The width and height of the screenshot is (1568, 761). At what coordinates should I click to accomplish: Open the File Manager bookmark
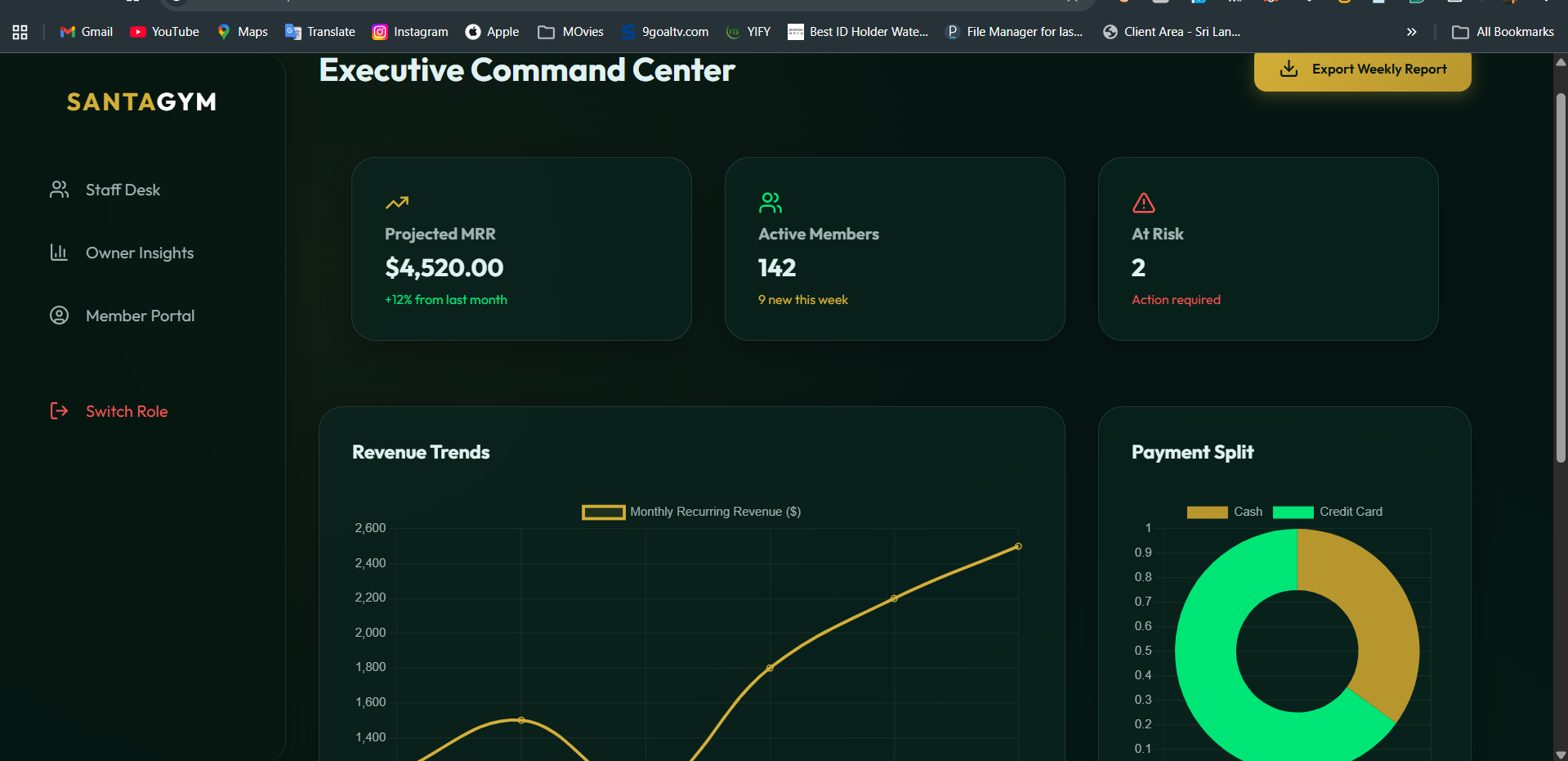(x=1013, y=32)
